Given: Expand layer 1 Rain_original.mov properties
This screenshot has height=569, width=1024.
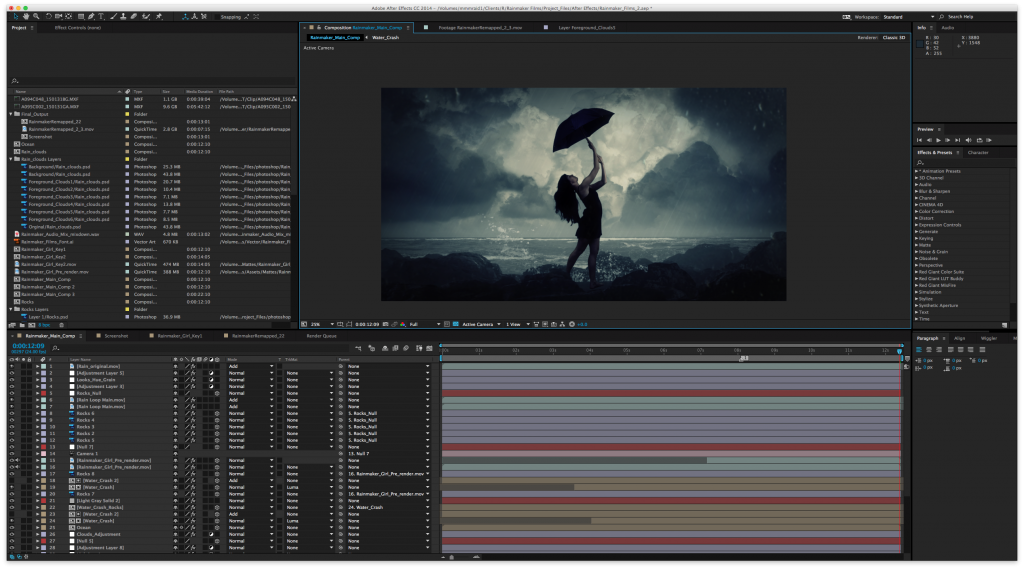Looking at the screenshot, I should tap(37, 366).
